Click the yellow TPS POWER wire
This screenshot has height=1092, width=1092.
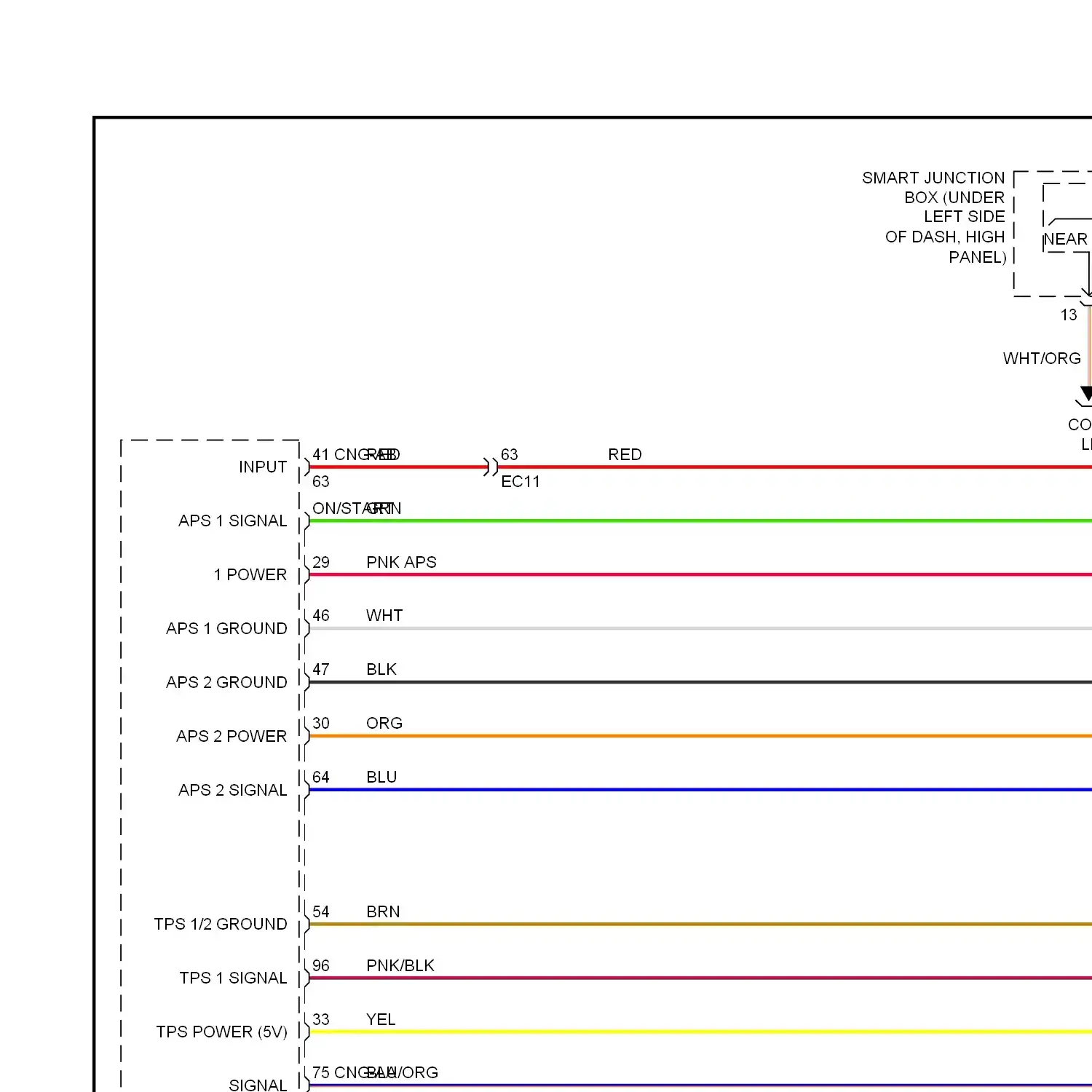pos(700,1032)
